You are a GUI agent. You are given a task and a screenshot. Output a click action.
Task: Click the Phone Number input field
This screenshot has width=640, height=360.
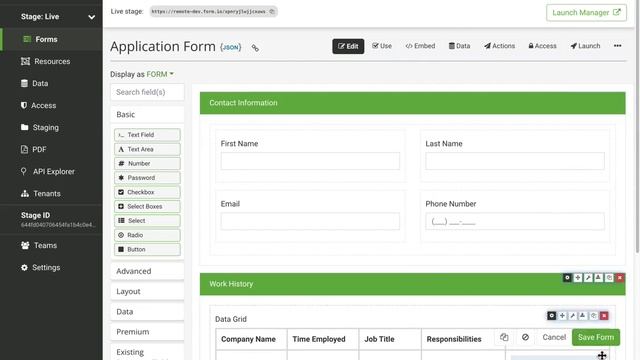coord(515,221)
